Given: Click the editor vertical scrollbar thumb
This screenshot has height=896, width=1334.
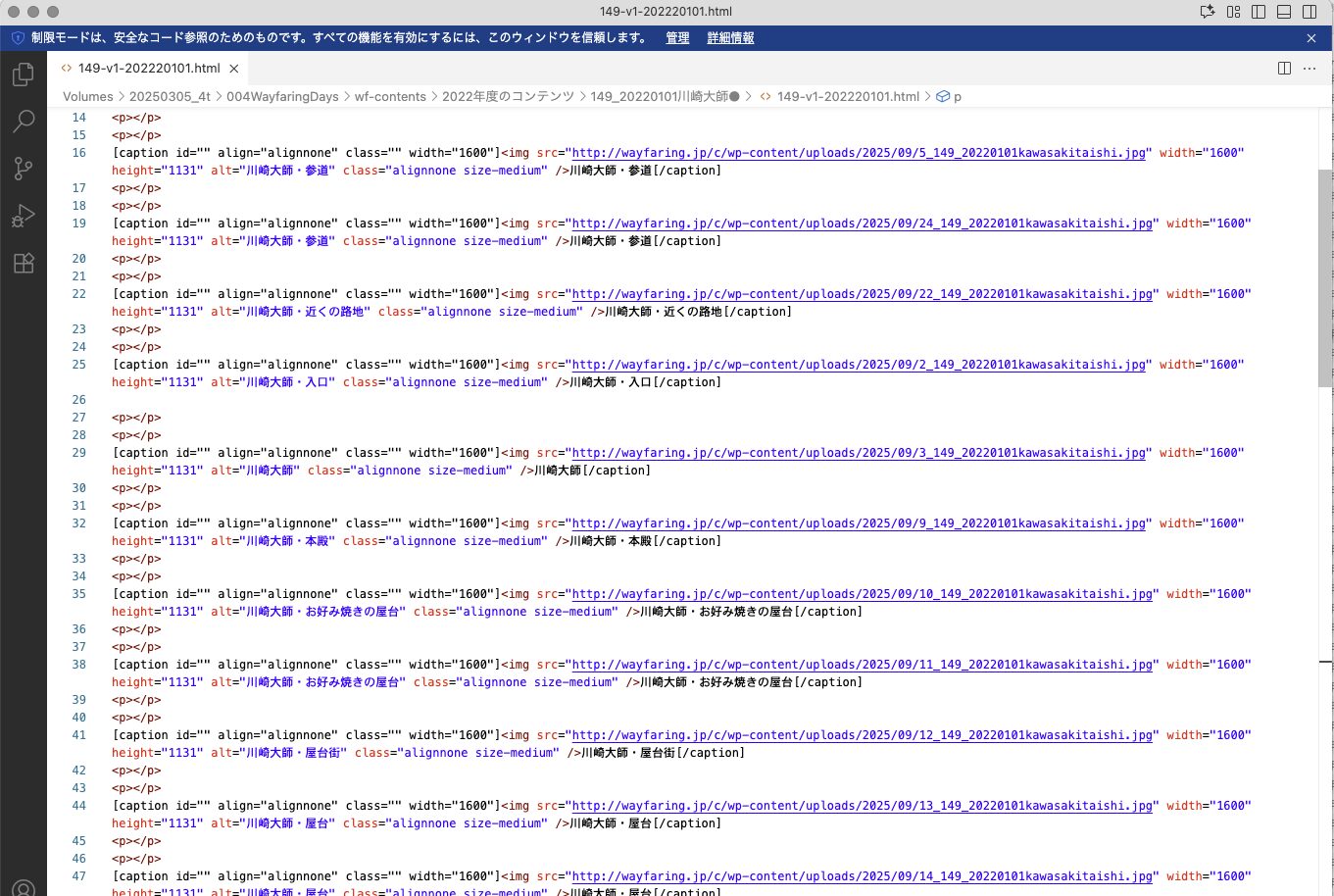Looking at the screenshot, I should (1325, 277).
